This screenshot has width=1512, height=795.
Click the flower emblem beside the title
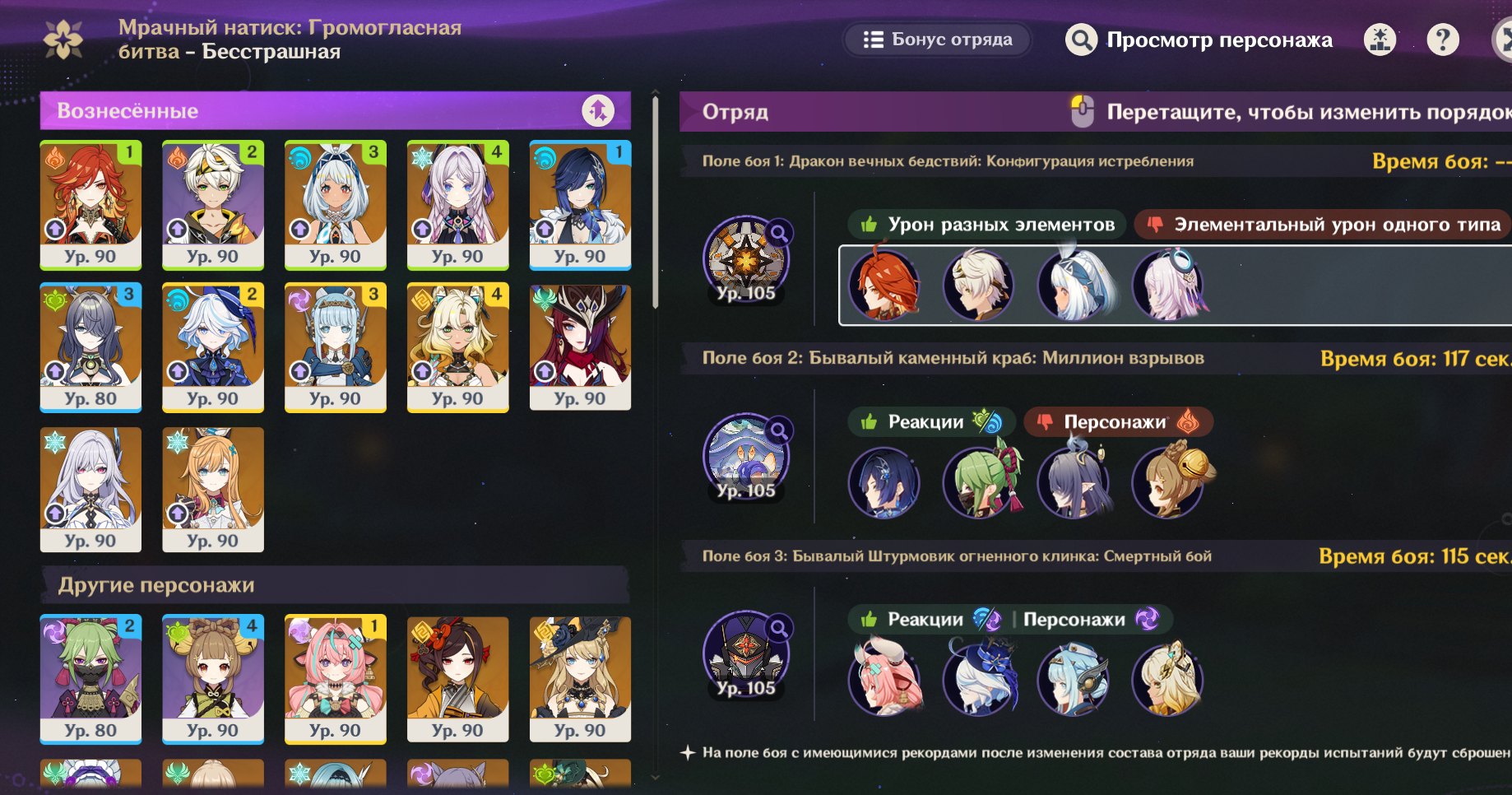[x=63, y=40]
